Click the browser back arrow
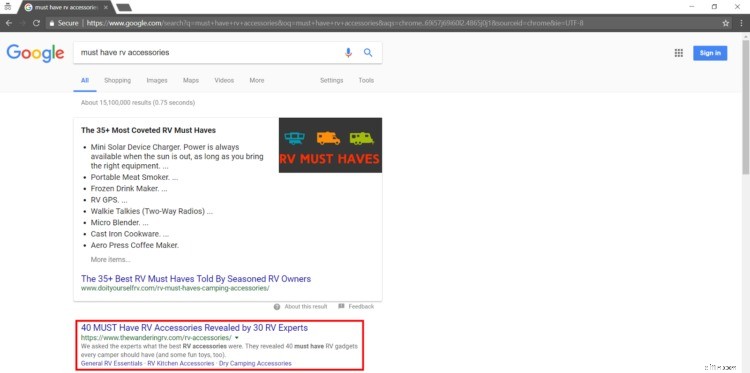 pos(9,23)
